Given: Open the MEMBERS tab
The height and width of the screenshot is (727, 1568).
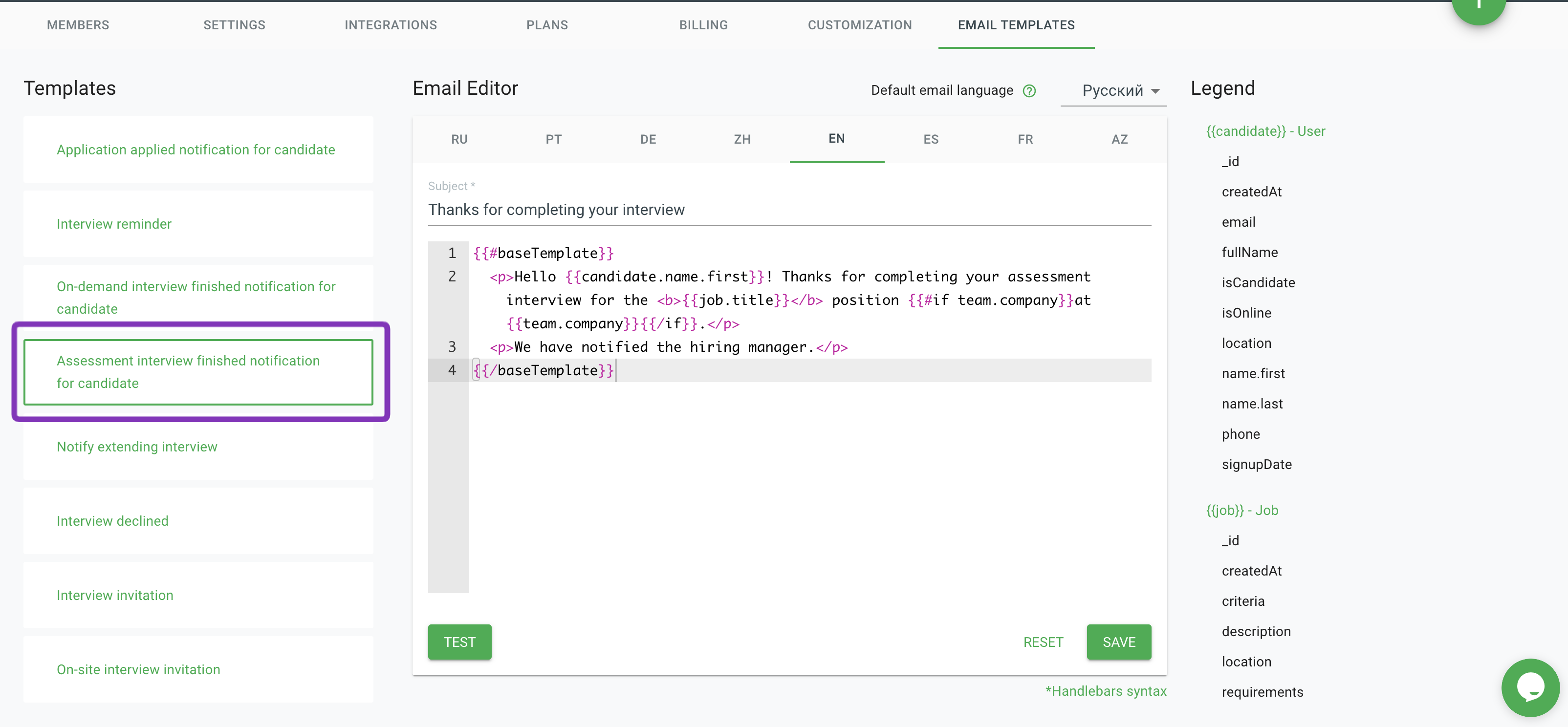Looking at the screenshot, I should [x=78, y=25].
